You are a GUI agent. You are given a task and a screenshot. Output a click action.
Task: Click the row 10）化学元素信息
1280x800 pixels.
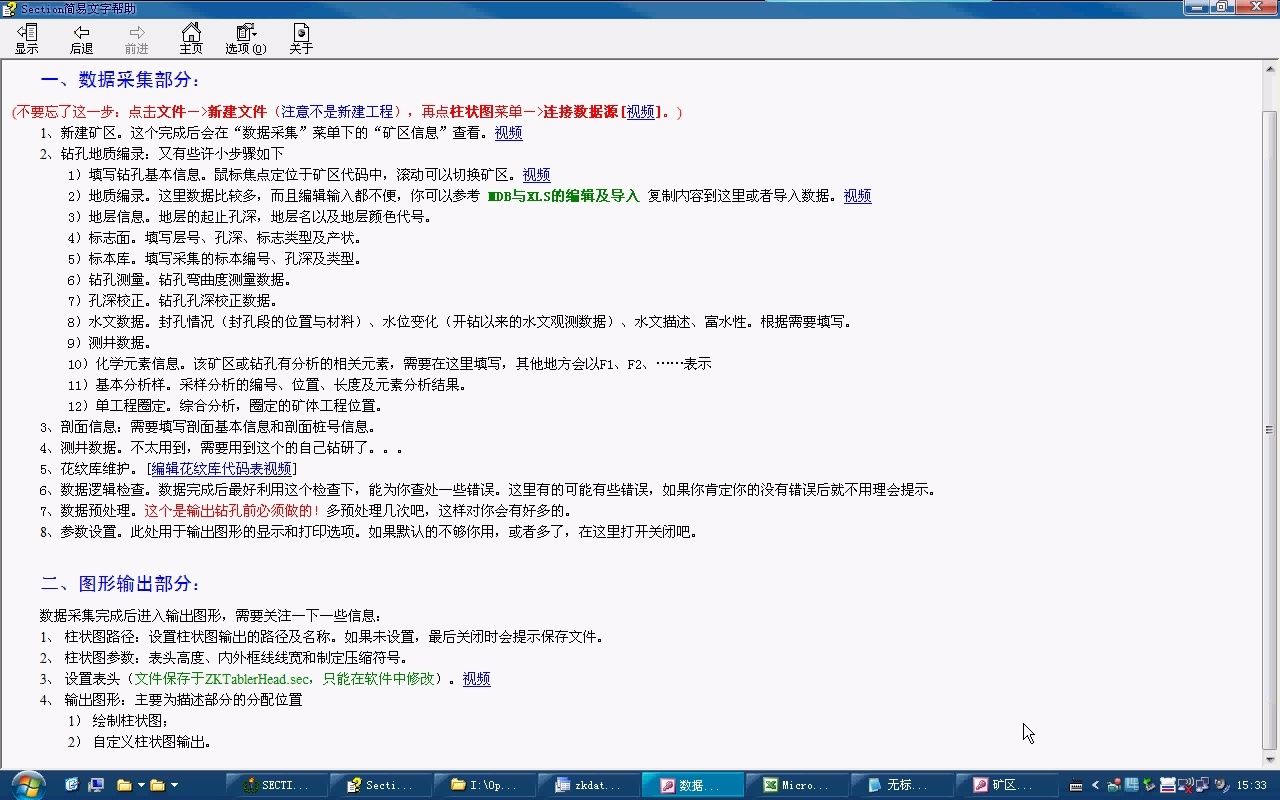(x=389, y=364)
